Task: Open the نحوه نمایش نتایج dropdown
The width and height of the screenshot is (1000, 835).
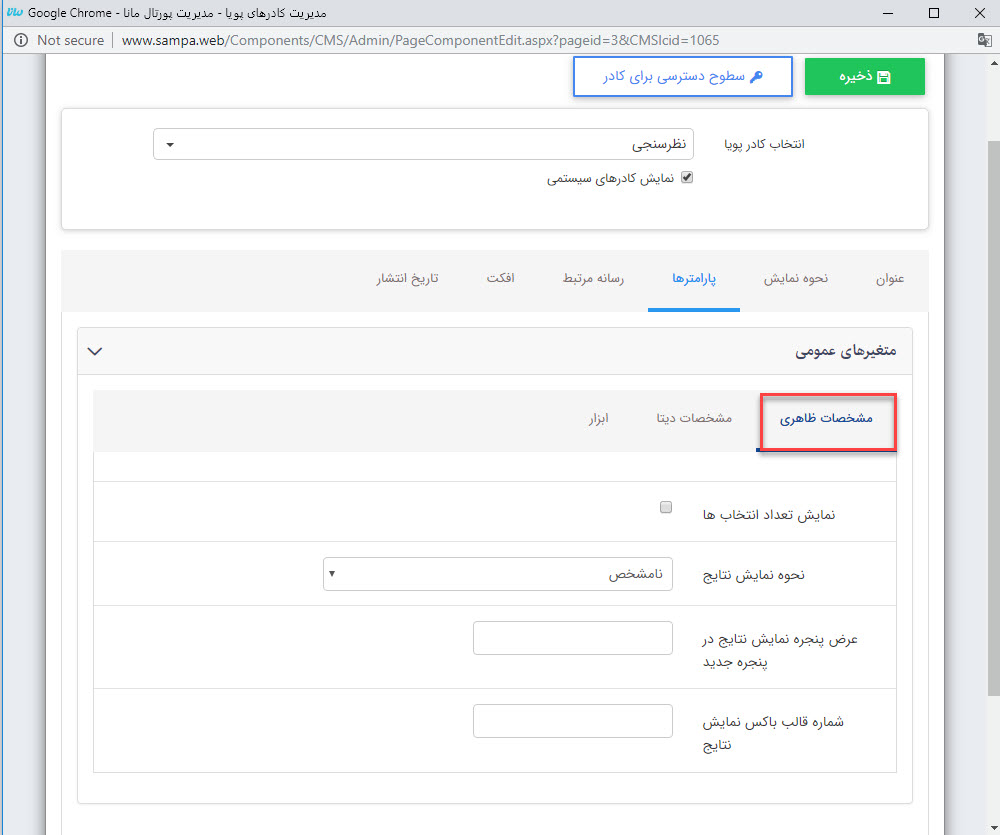Action: [x=498, y=574]
